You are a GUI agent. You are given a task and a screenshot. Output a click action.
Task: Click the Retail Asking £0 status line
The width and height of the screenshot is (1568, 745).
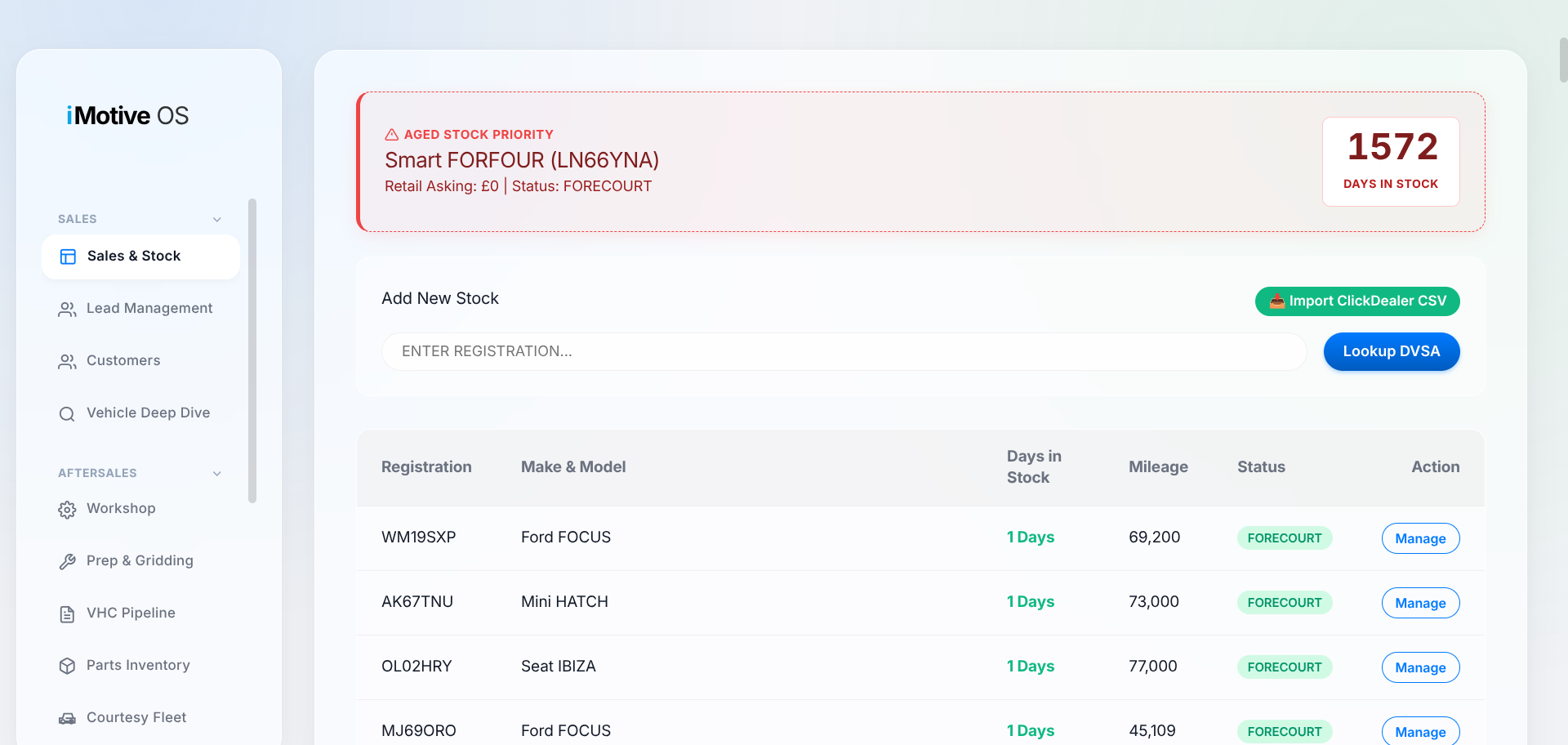[518, 186]
